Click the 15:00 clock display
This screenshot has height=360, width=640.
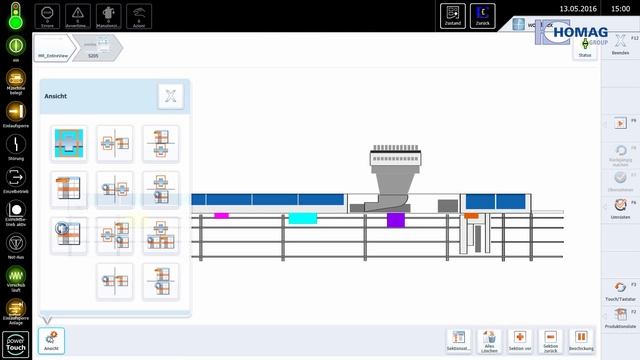620,9
